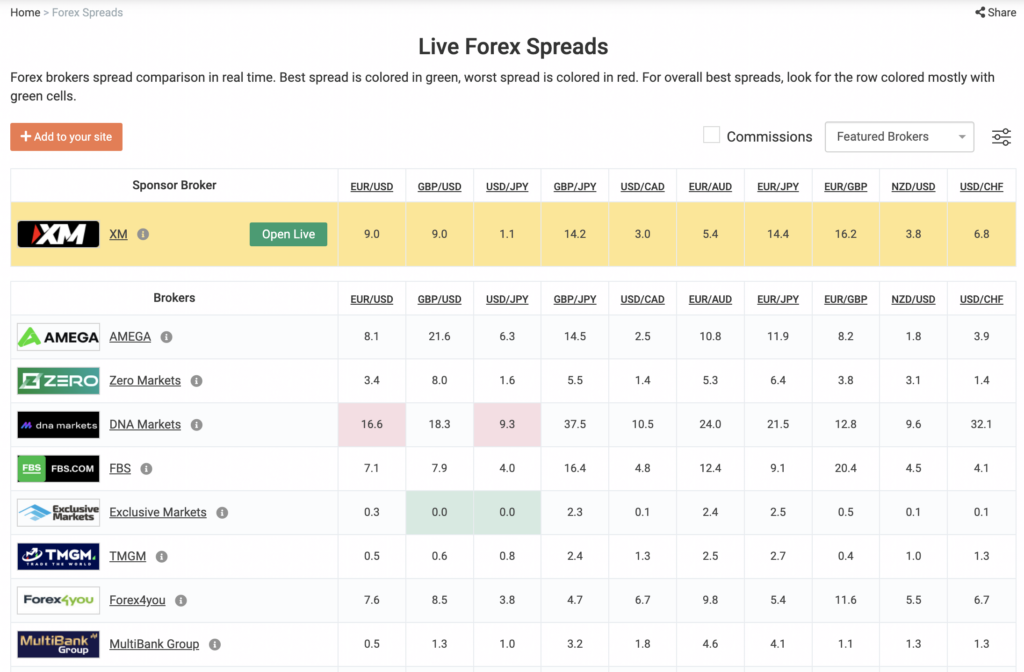The height and width of the screenshot is (672, 1024).
Task: Click the TMGM logo
Action: click(x=58, y=556)
